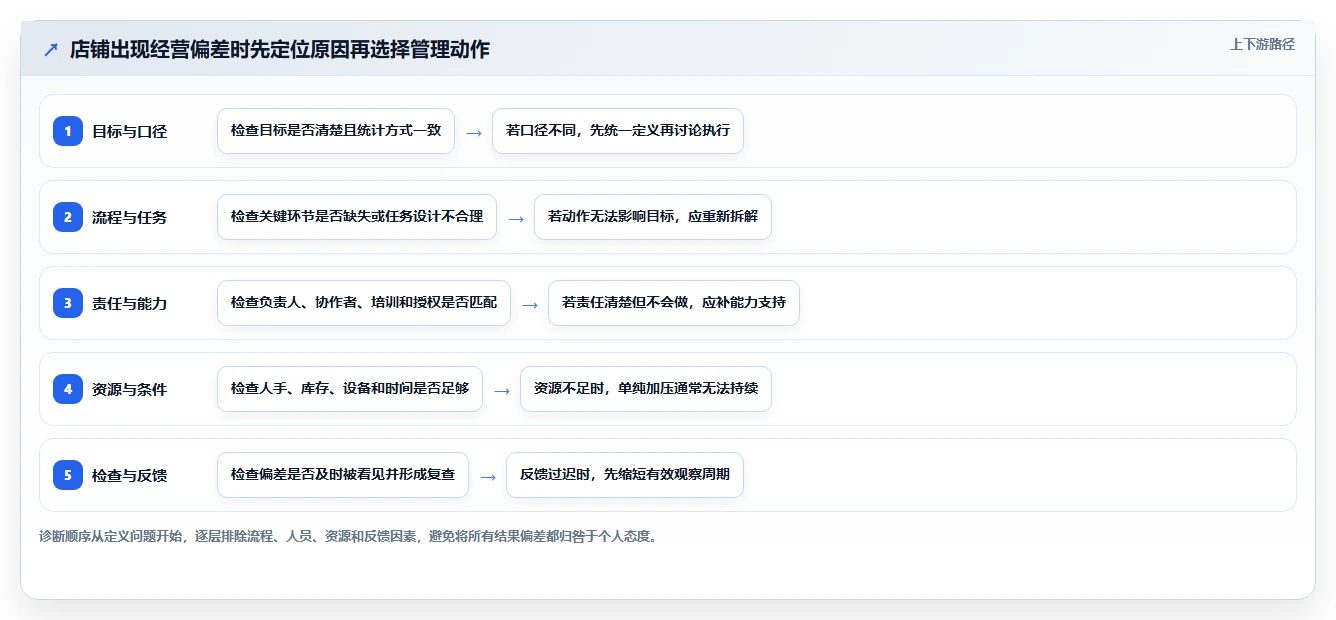Image resolution: width=1336 pixels, height=620 pixels.
Task: Click the box 若动作无法影响目标，应重新拆解
Action: pos(653,217)
